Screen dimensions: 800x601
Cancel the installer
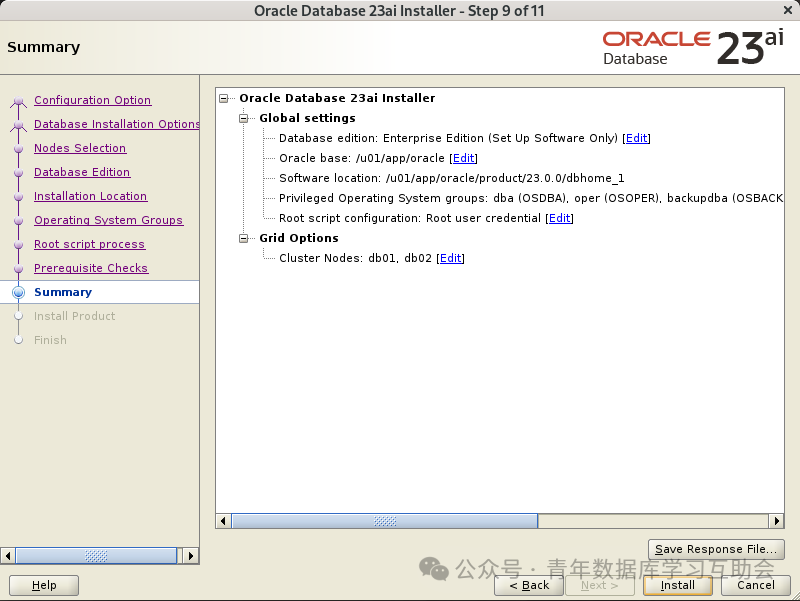click(756, 585)
